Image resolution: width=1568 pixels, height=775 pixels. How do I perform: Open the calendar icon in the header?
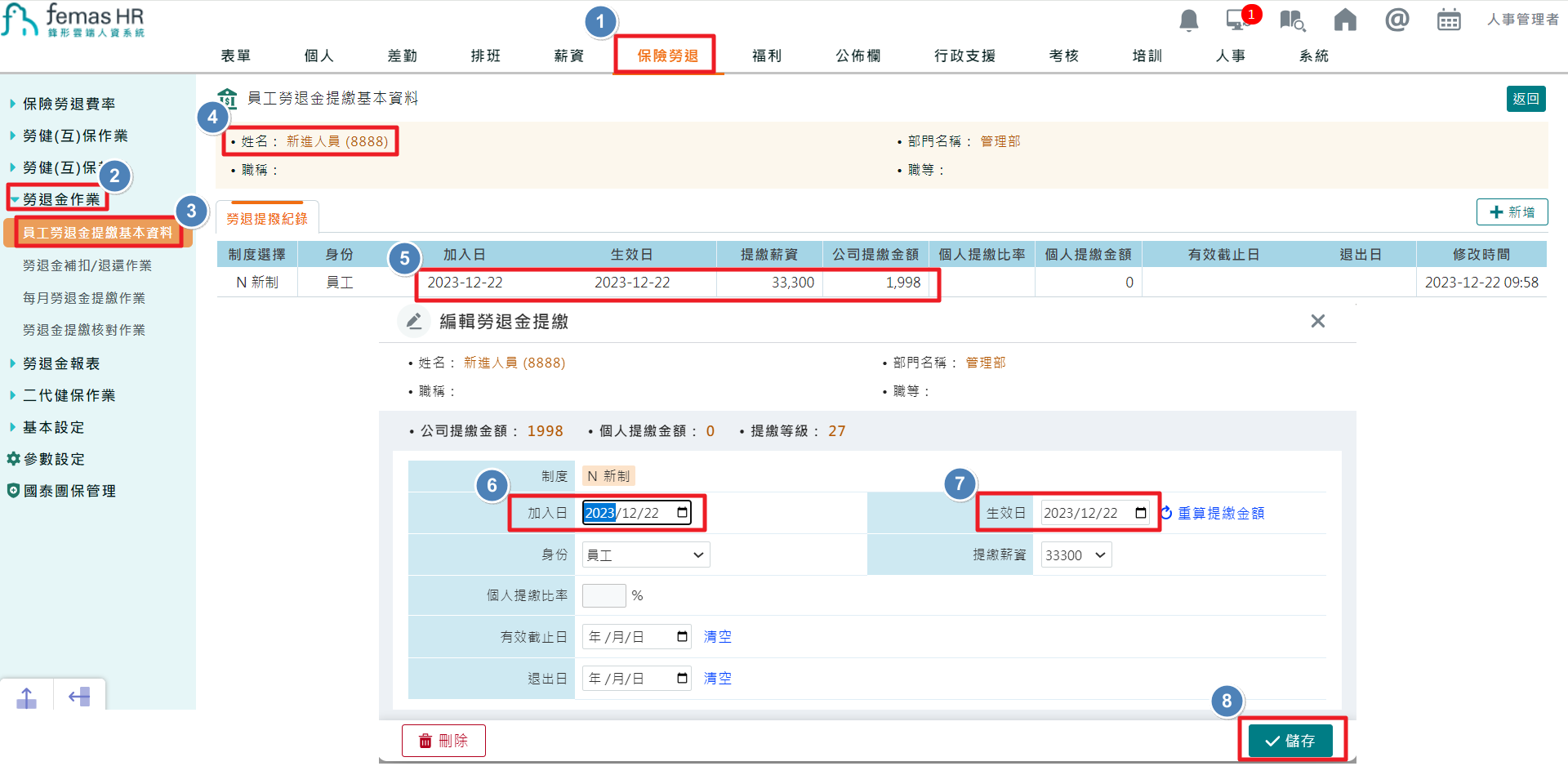(1449, 20)
